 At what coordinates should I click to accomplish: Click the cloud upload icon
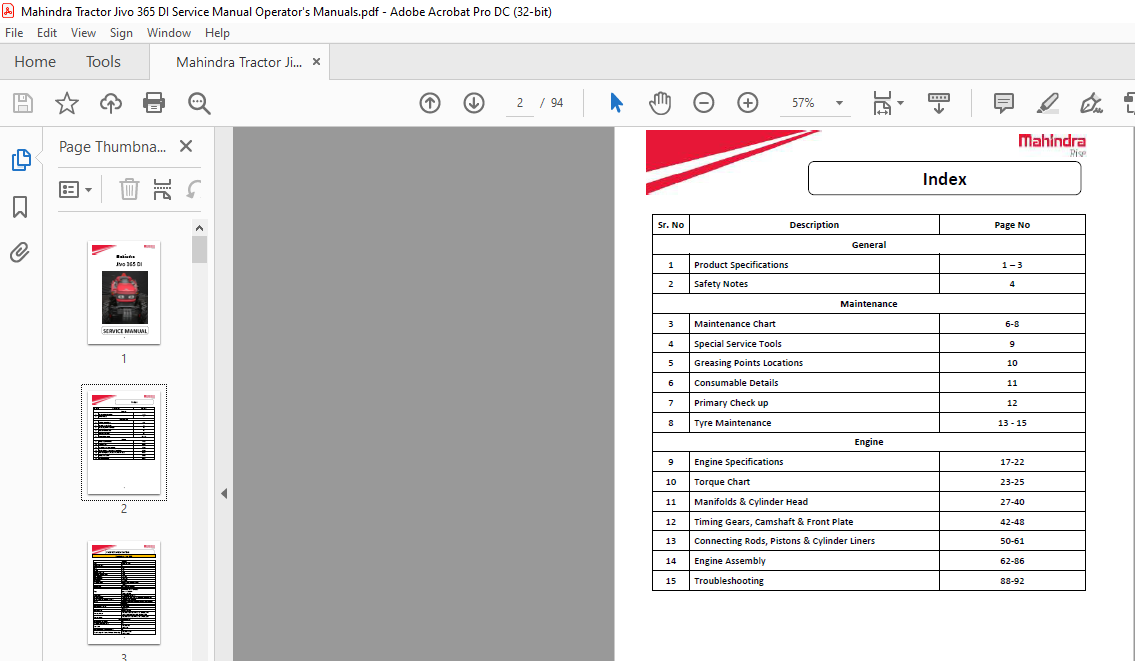[111, 103]
